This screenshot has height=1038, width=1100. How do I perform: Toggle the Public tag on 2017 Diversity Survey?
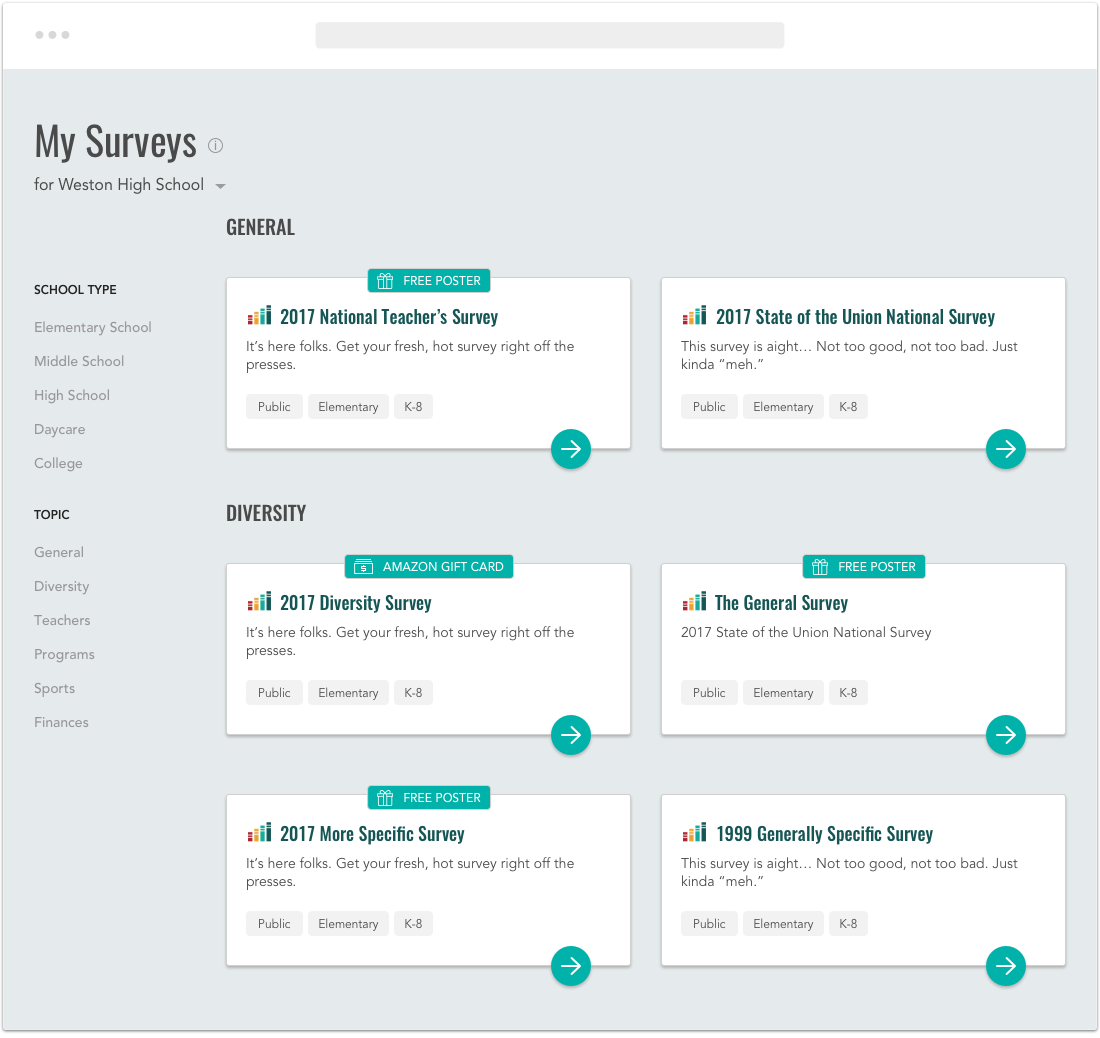click(274, 692)
